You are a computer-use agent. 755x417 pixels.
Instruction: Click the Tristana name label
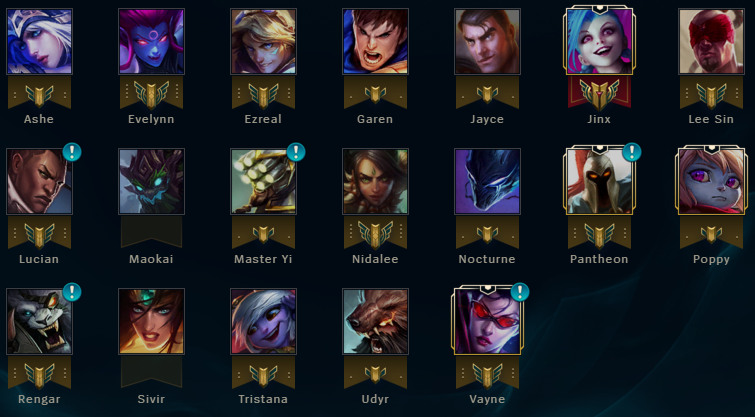point(263,399)
